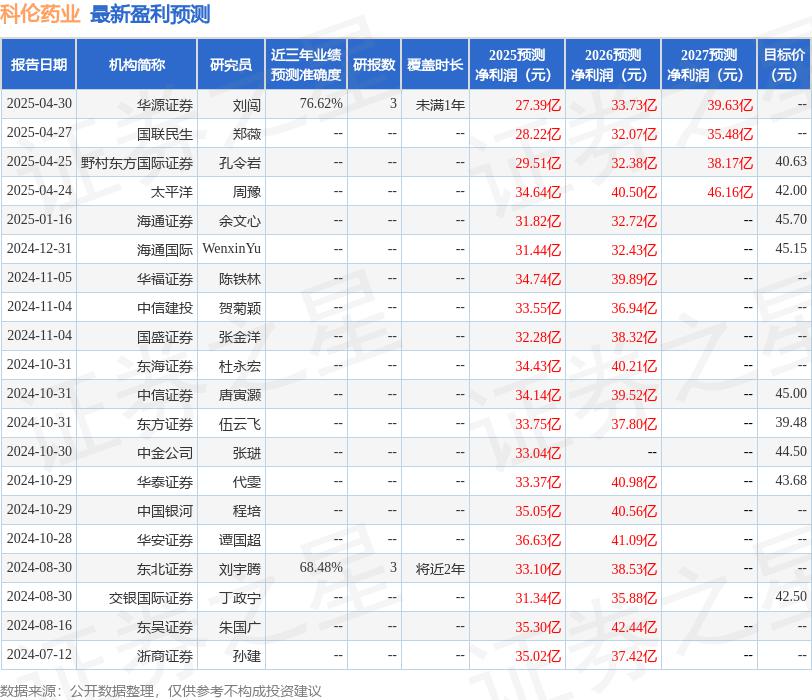Click target price 40.63
This screenshot has width=812, height=700.
[791, 162]
